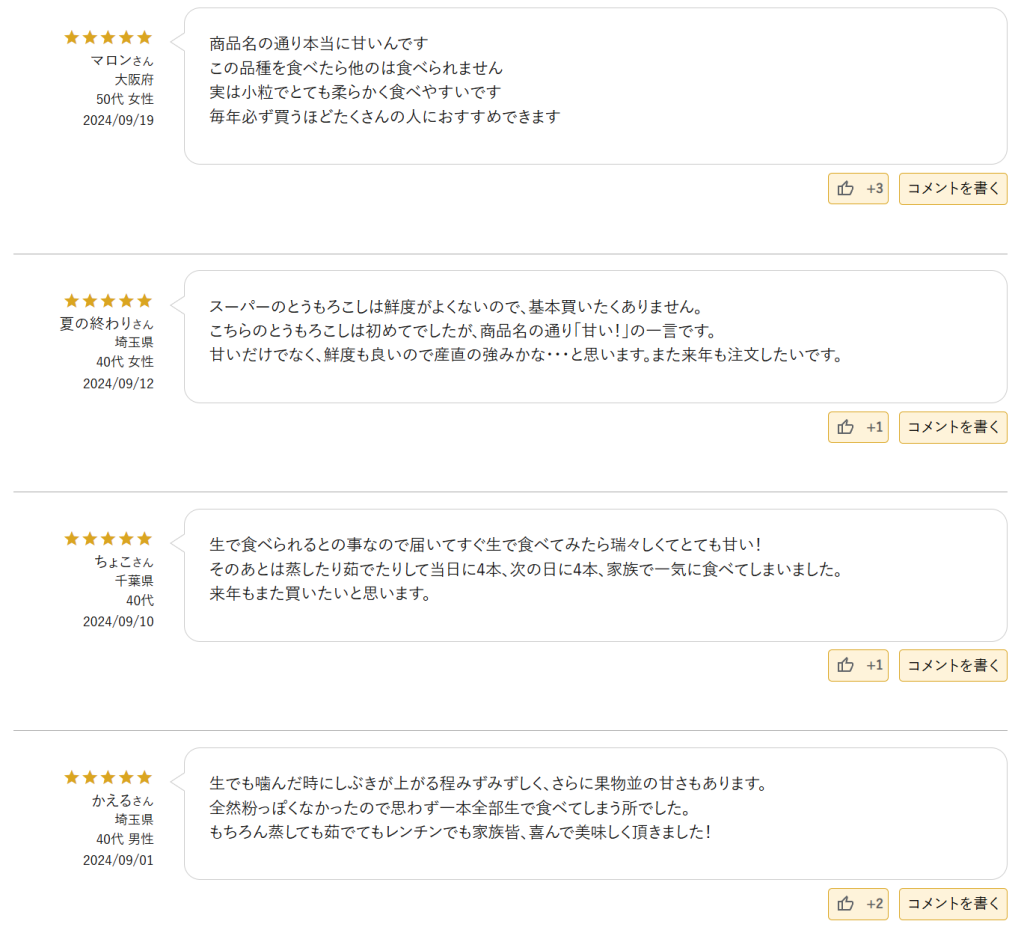Click thumbs-up on 夏の終わり's review
1024x927 pixels.
[857, 427]
